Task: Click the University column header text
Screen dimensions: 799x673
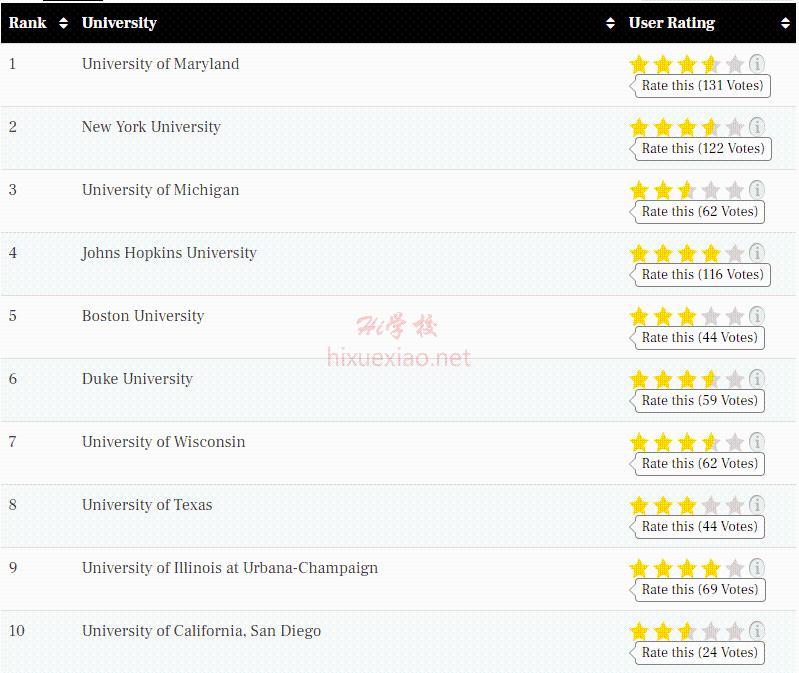Action: click(x=119, y=23)
